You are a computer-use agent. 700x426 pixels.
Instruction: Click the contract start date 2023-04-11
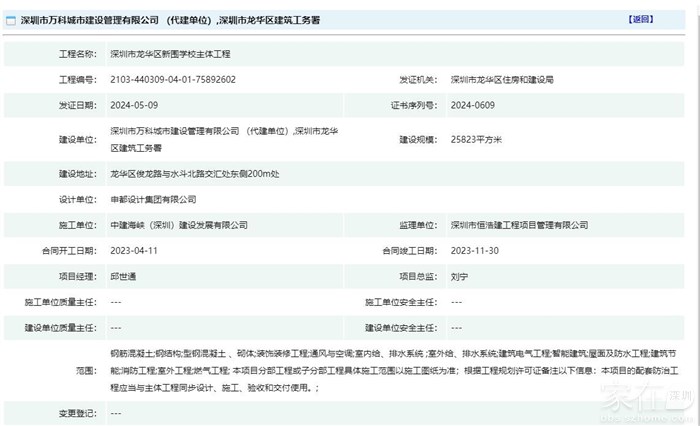(x=133, y=251)
